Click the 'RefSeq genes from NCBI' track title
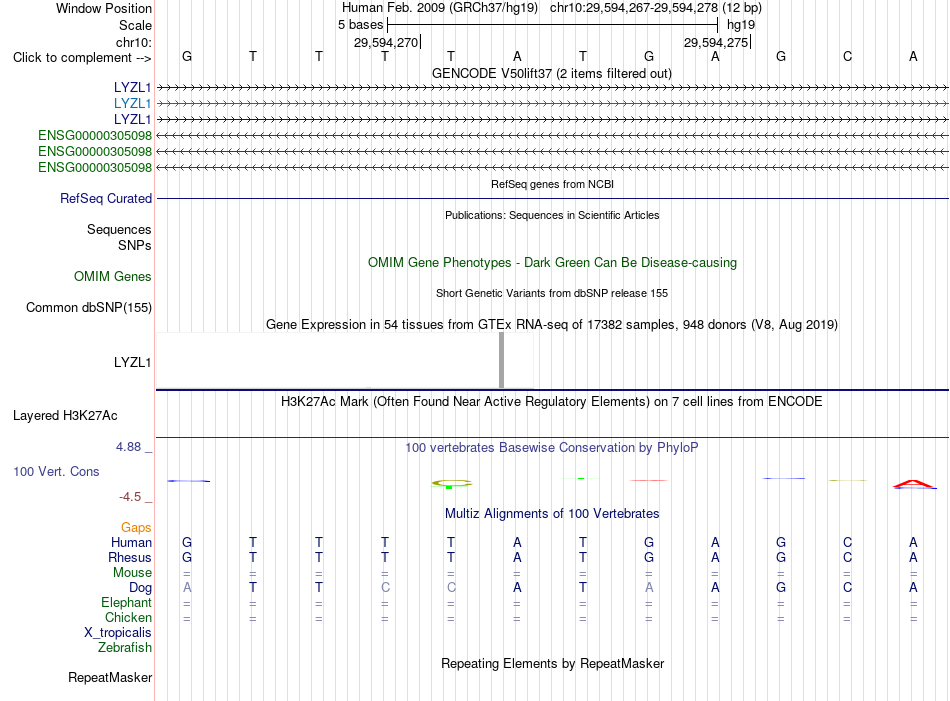Screen dimensions: 950x701 click(x=553, y=184)
